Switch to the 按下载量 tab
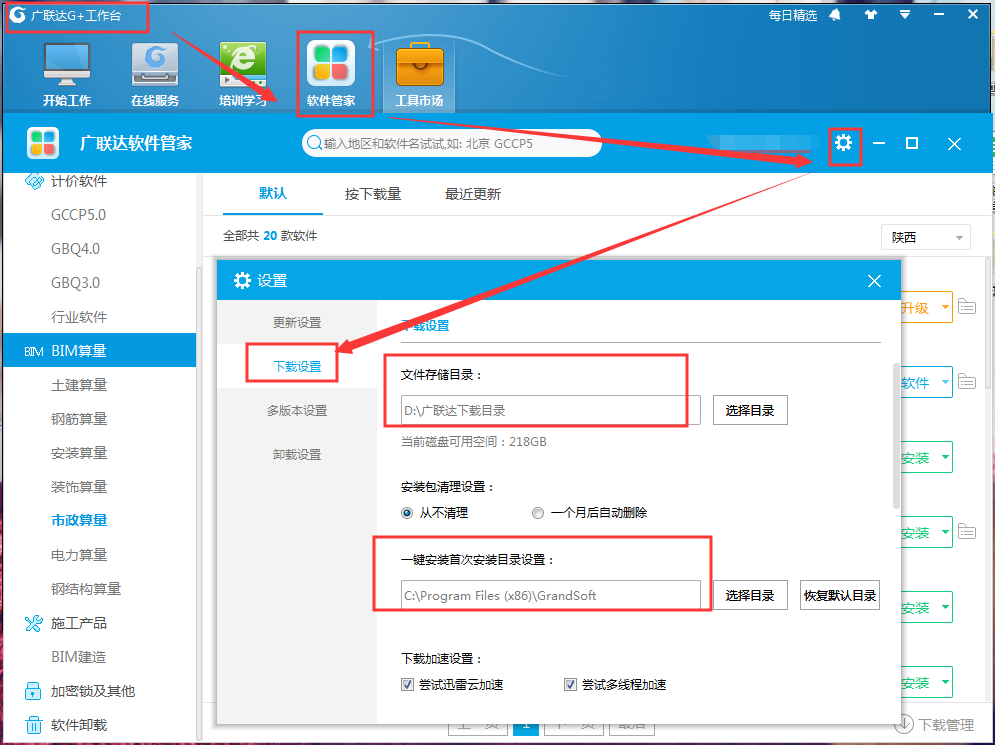The image size is (995, 745). pos(372,194)
